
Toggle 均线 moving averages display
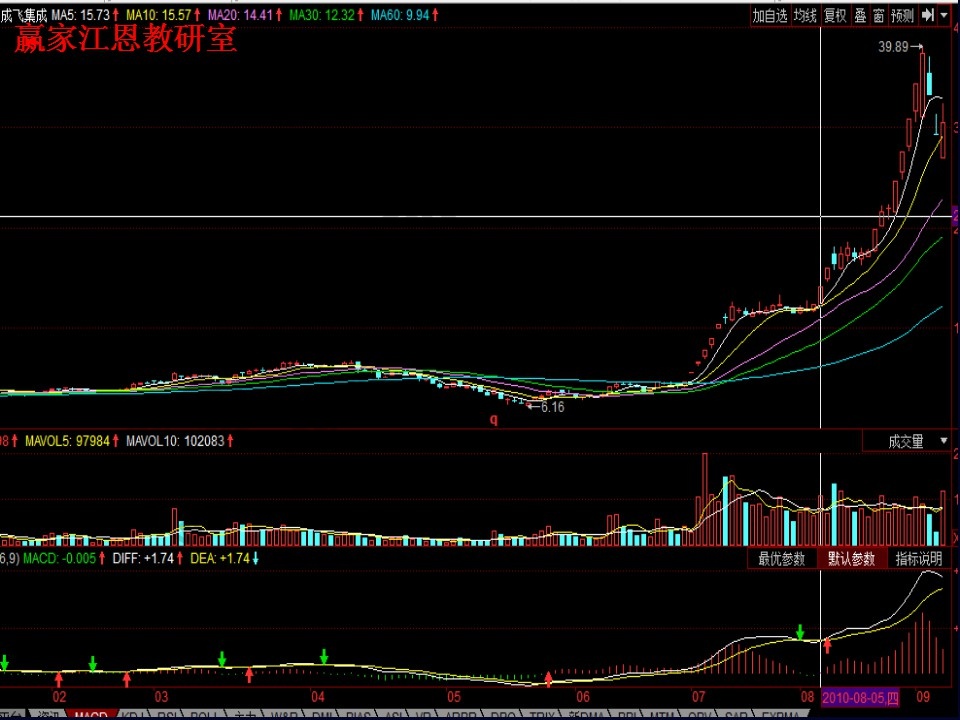coord(805,15)
